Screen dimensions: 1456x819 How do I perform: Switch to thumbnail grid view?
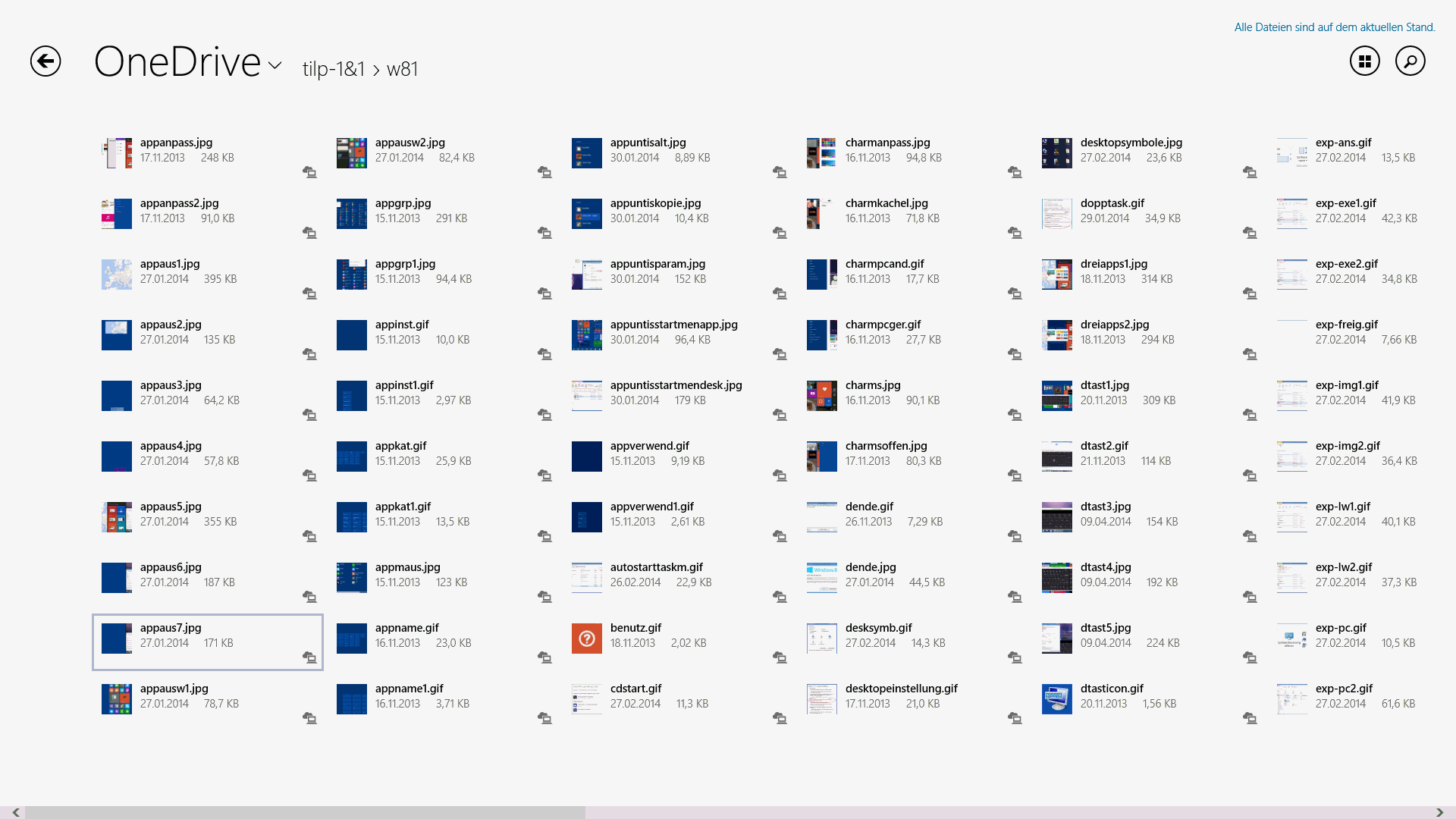1364,61
